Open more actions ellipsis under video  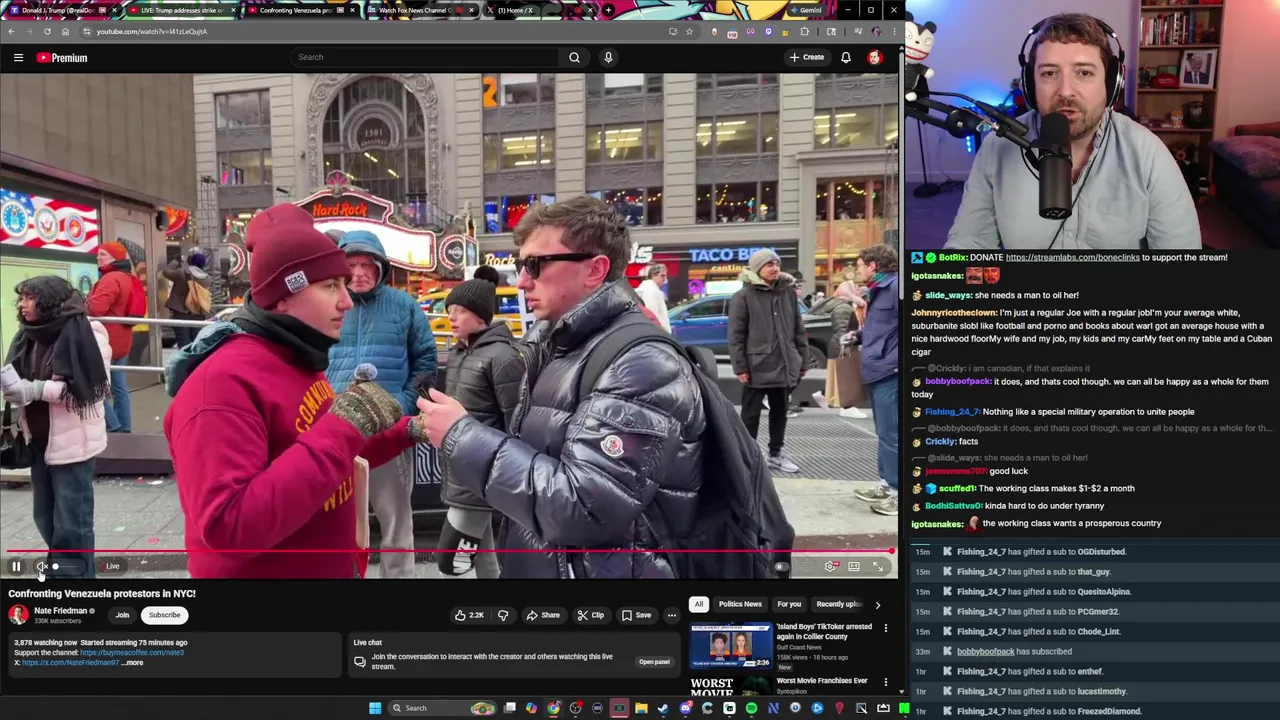(672, 615)
